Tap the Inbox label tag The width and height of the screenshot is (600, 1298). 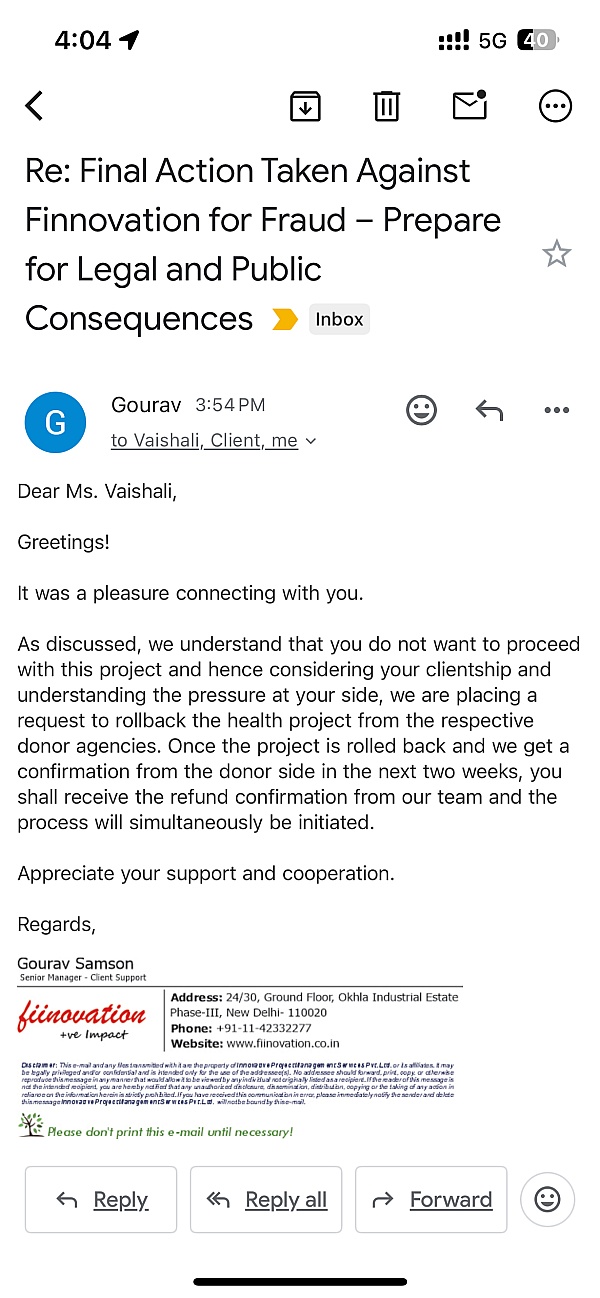pos(339,320)
